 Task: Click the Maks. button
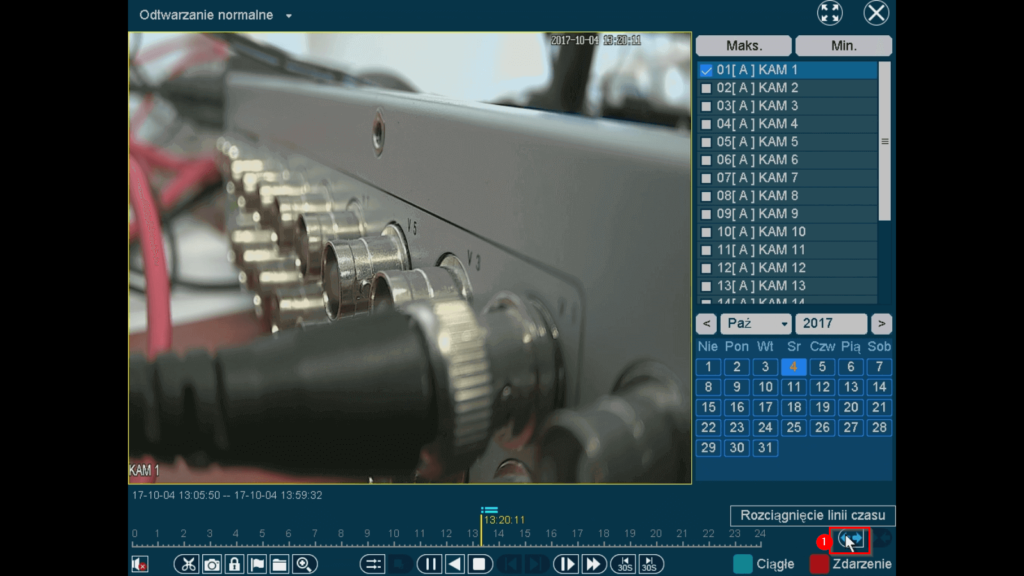(x=743, y=46)
